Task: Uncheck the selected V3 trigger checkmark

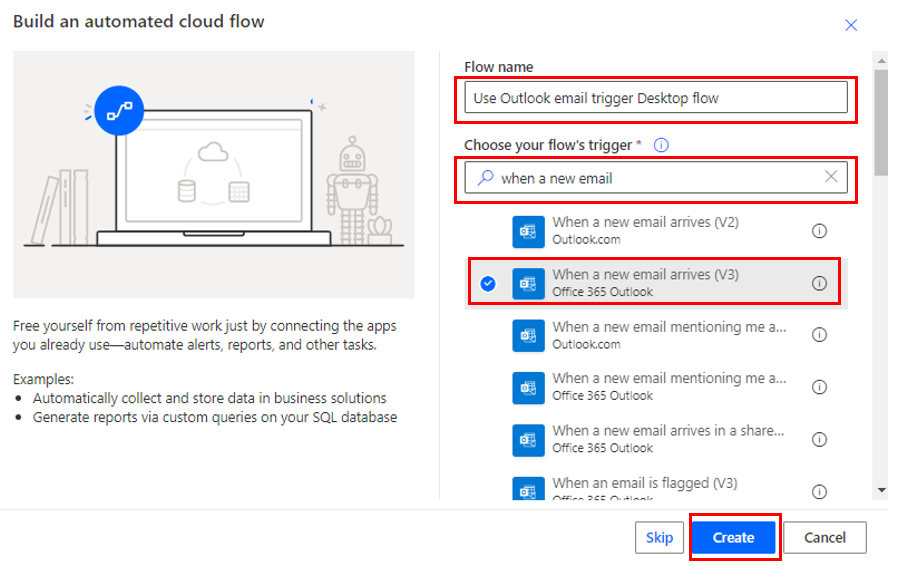Action: coord(487,283)
